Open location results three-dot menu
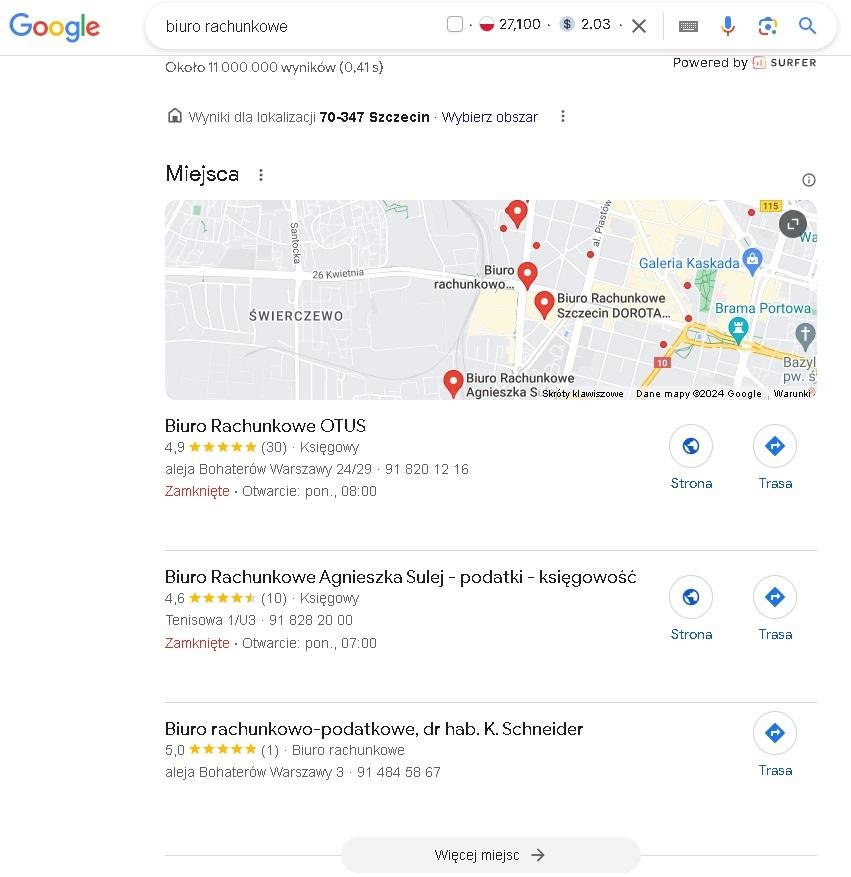Viewport: 851px width, 877px height. (562, 116)
